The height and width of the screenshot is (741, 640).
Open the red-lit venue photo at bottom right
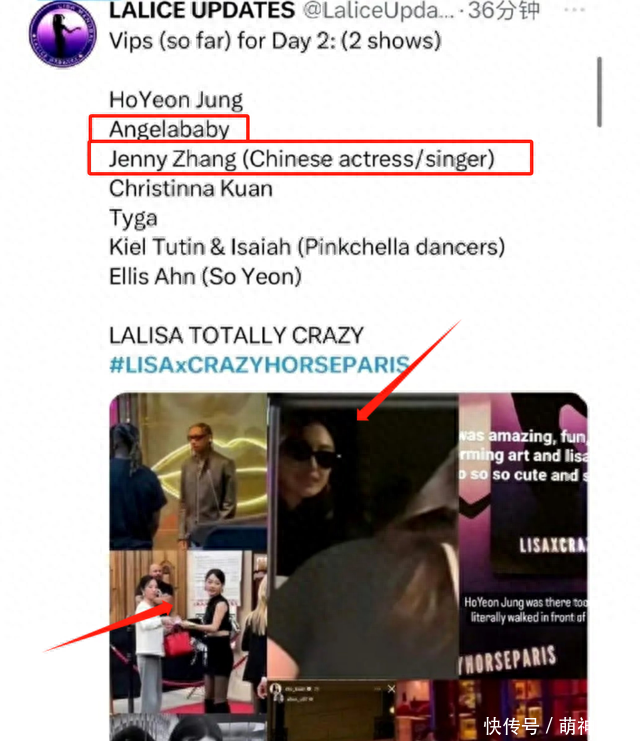(x=492, y=711)
